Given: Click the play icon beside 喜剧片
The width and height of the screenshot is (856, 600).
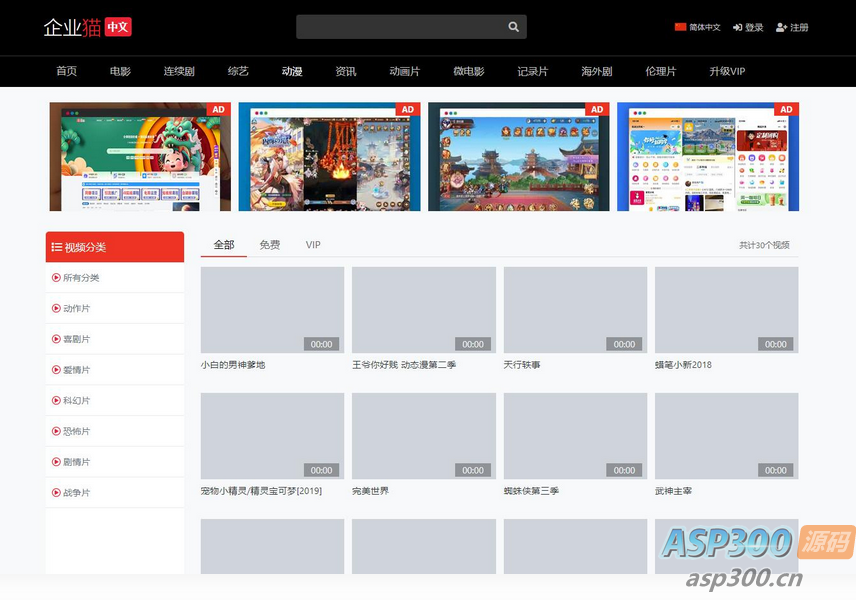Looking at the screenshot, I should [56, 339].
